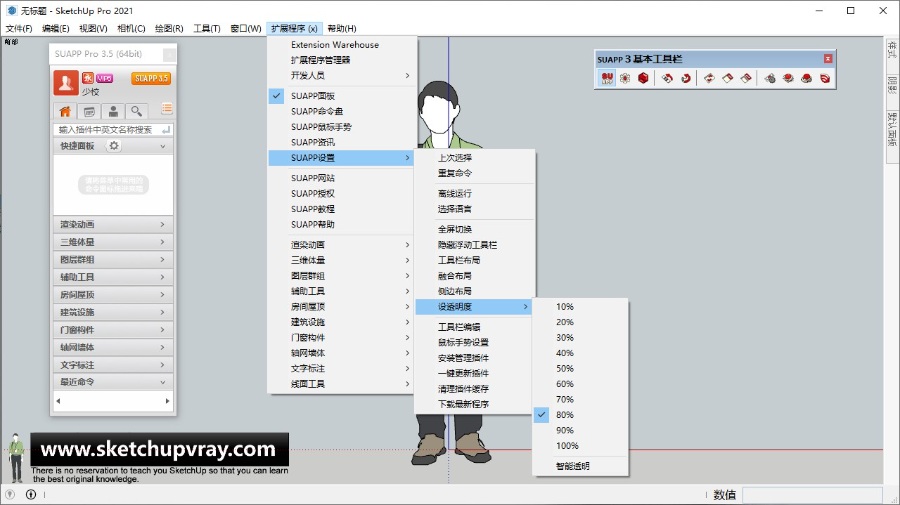Click the flower-shaped gear icon in SUAPP toolbar
This screenshot has height=505, width=900.
[x=625, y=78]
